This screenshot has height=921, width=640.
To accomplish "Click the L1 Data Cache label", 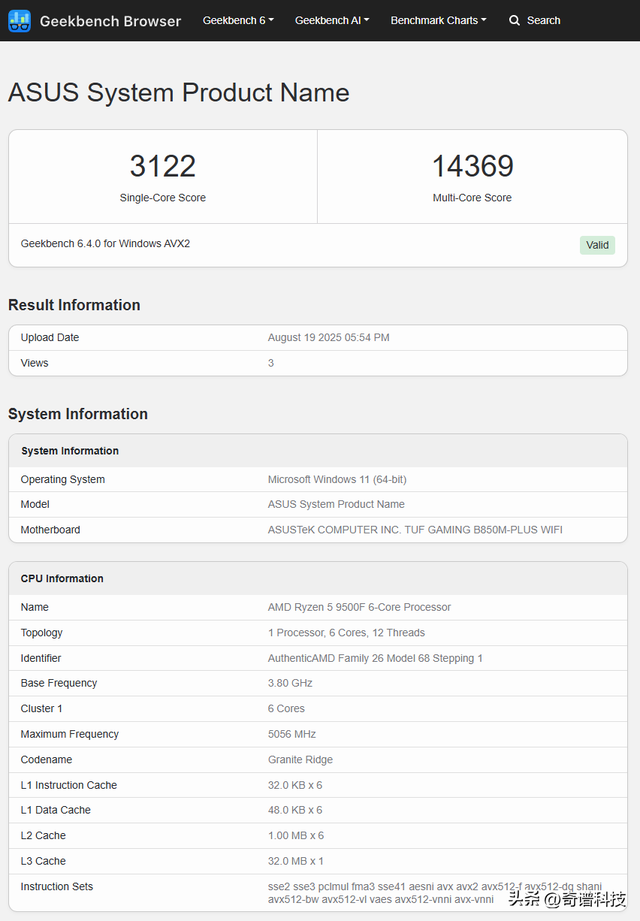I will coord(56,810).
